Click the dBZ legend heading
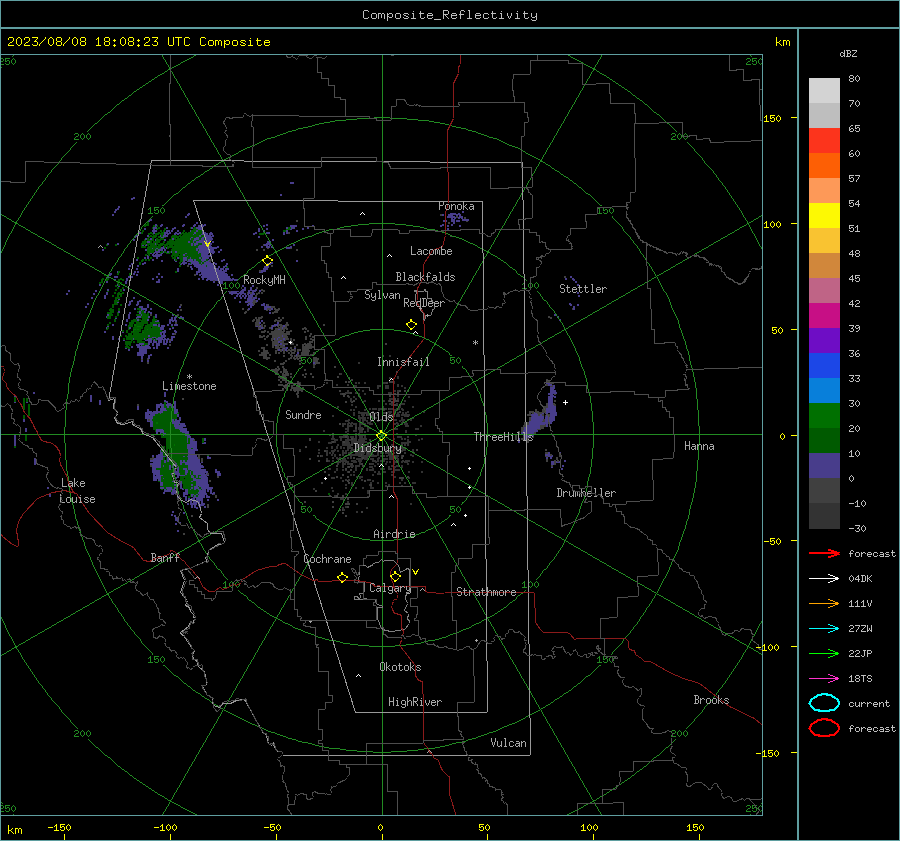 (848, 53)
